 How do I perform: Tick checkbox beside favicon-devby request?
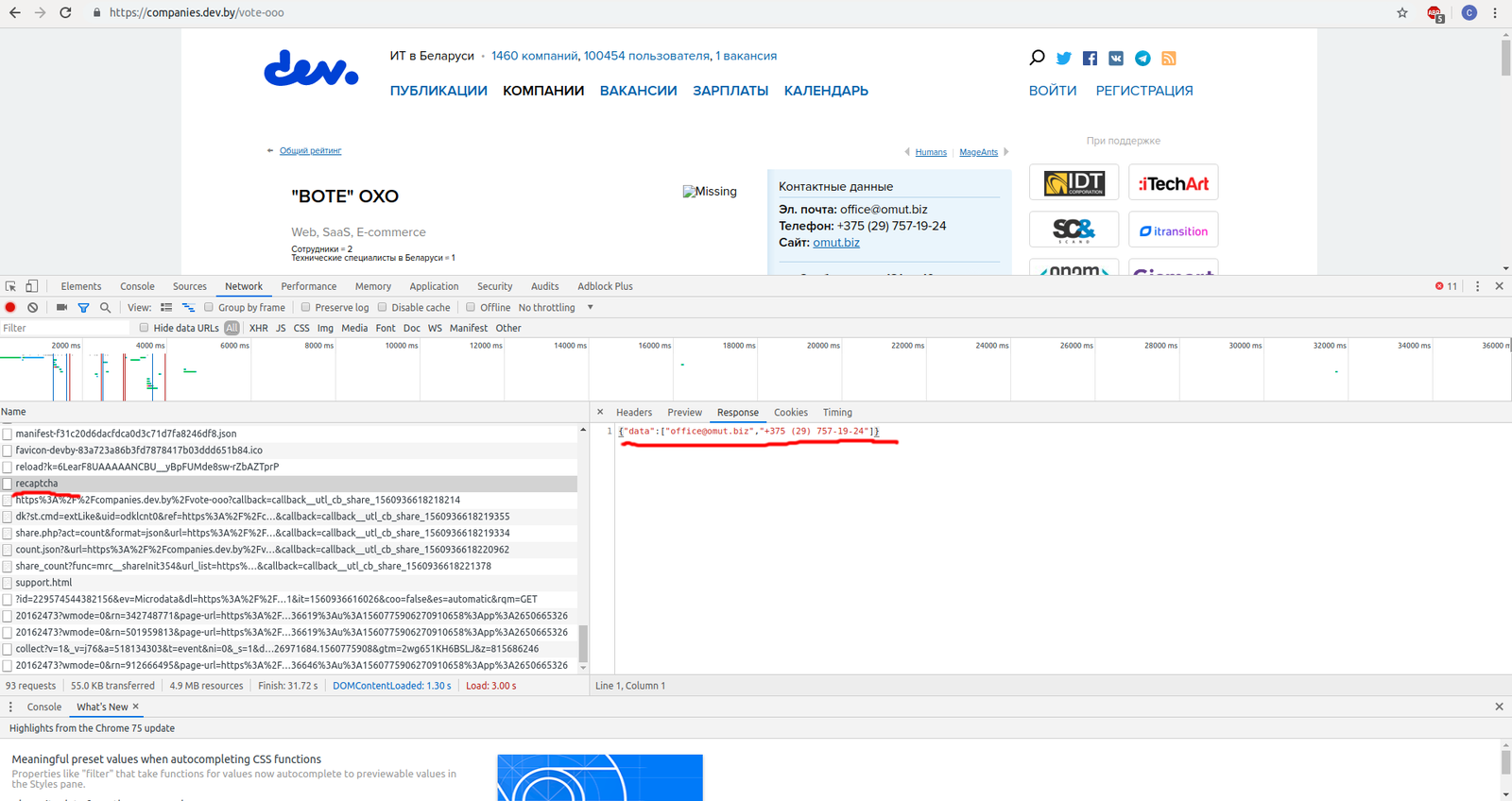coord(8,451)
